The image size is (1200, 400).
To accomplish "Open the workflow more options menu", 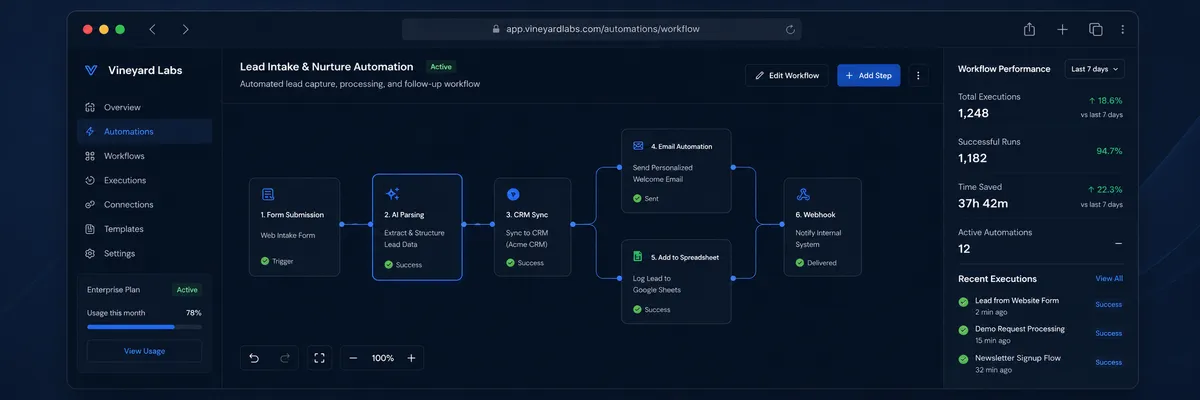I will 919,75.
